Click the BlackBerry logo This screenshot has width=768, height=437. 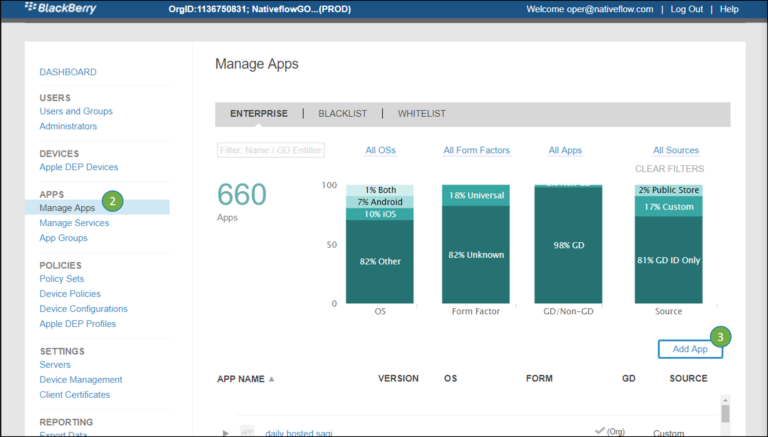pyautogui.click(x=60, y=8)
